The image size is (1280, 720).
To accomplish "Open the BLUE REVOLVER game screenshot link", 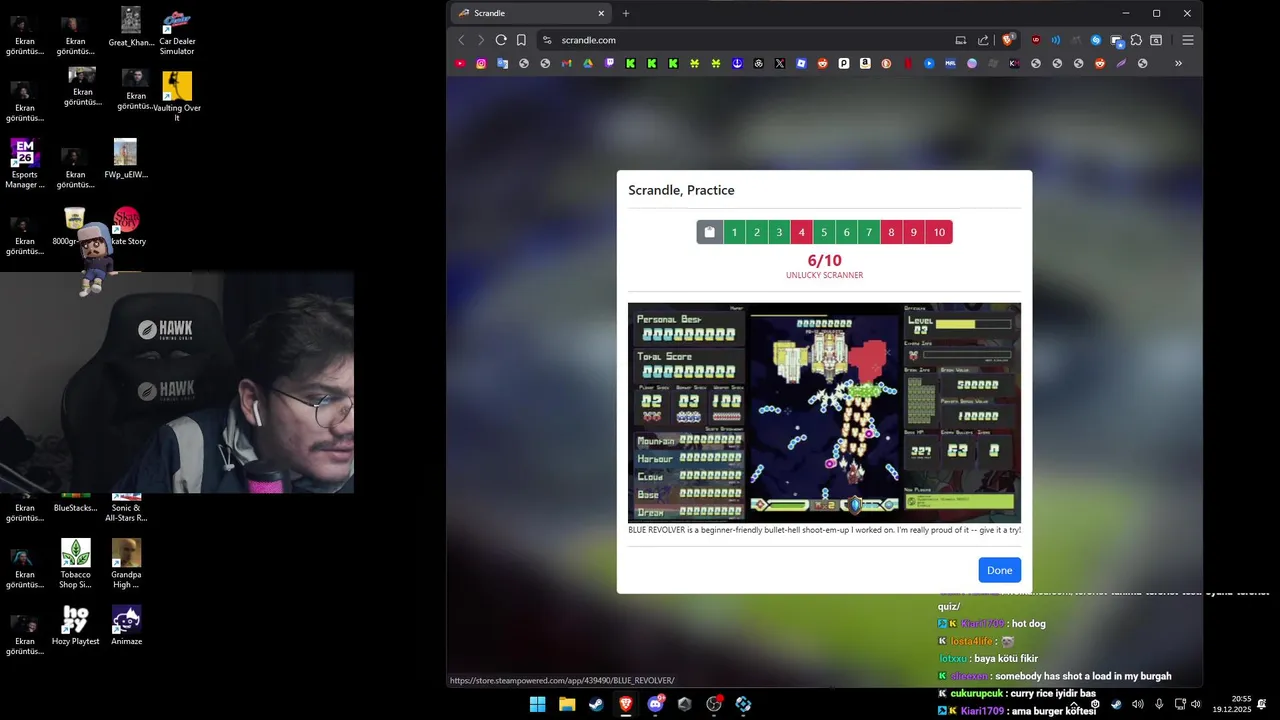I will click(824, 412).
